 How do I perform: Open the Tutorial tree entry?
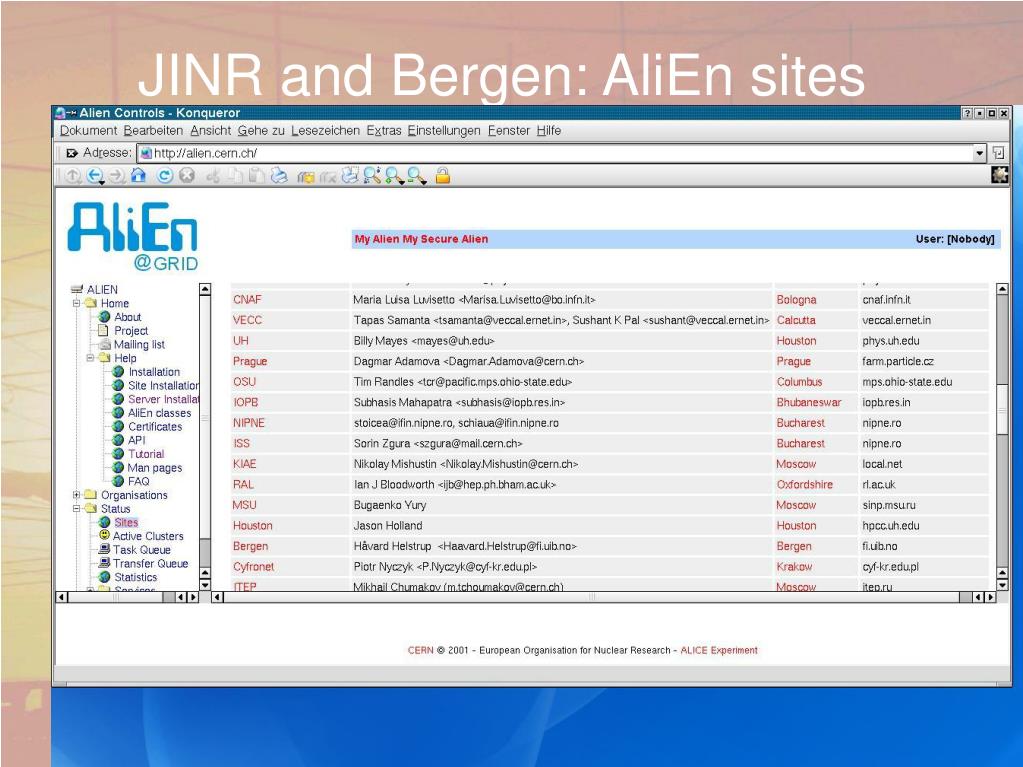pos(146,453)
